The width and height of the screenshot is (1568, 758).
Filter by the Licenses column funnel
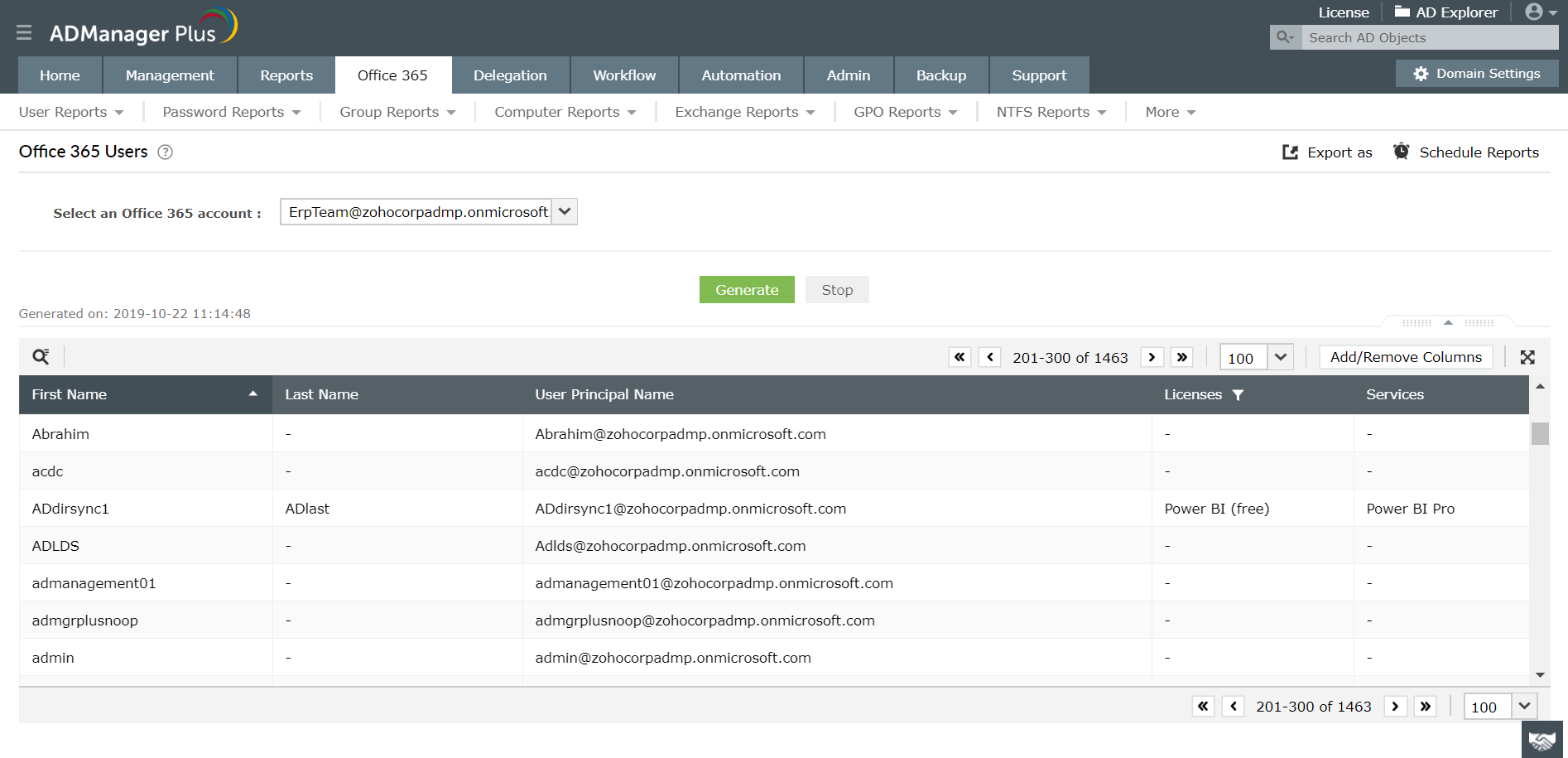click(1238, 395)
